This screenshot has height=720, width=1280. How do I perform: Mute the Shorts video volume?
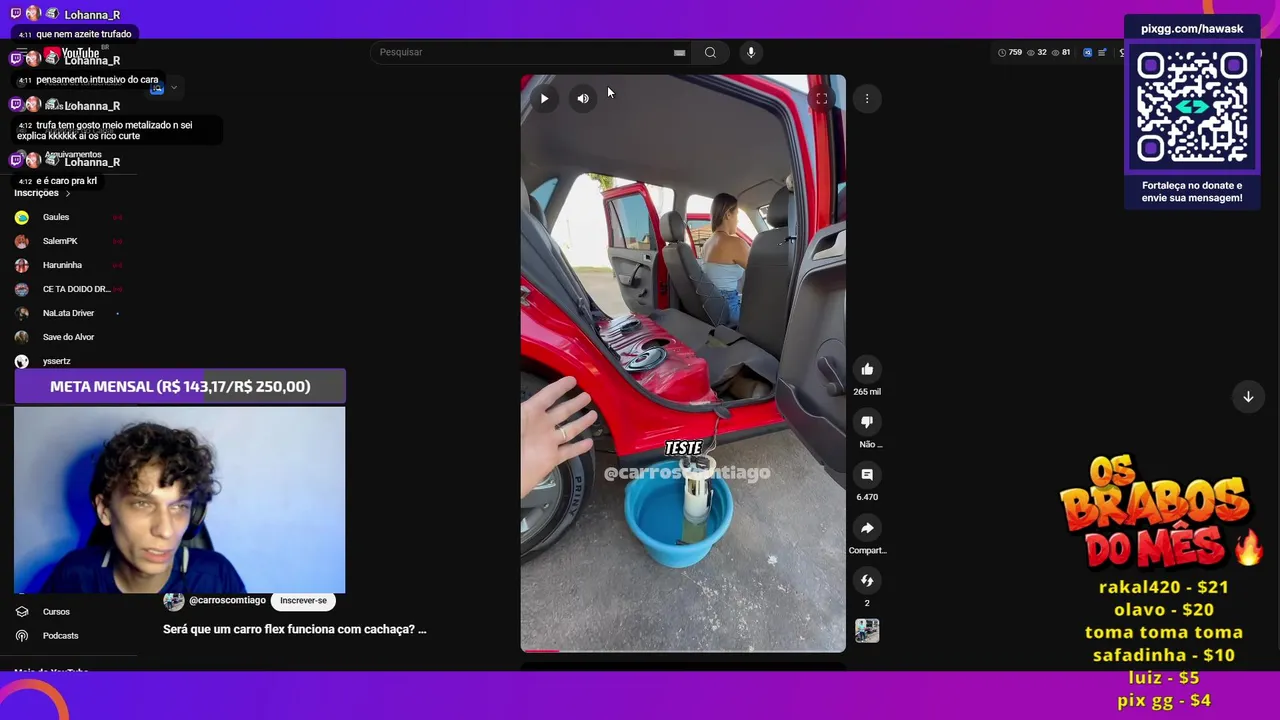pyautogui.click(x=583, y=98)
